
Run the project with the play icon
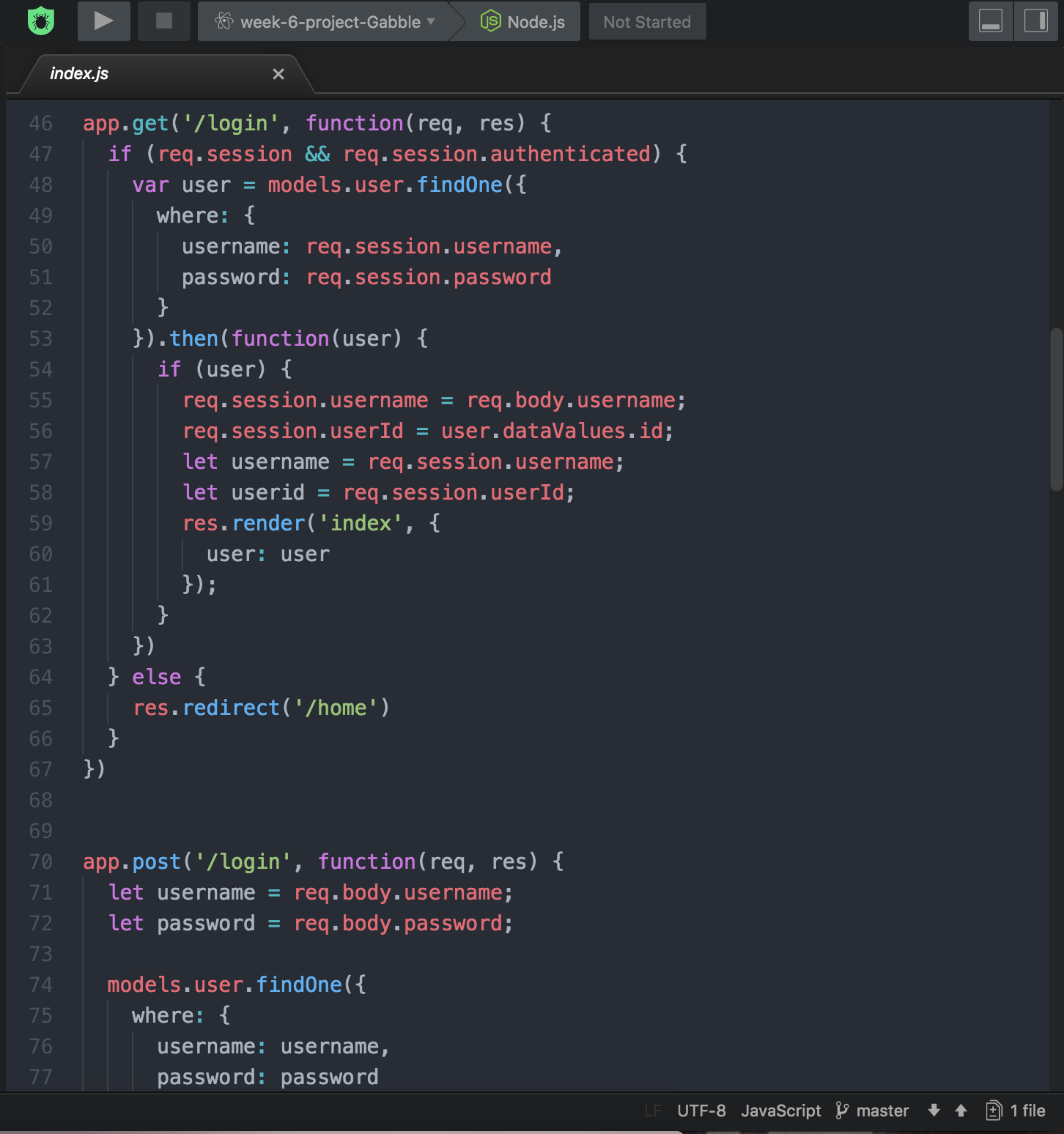coord(103,21)
